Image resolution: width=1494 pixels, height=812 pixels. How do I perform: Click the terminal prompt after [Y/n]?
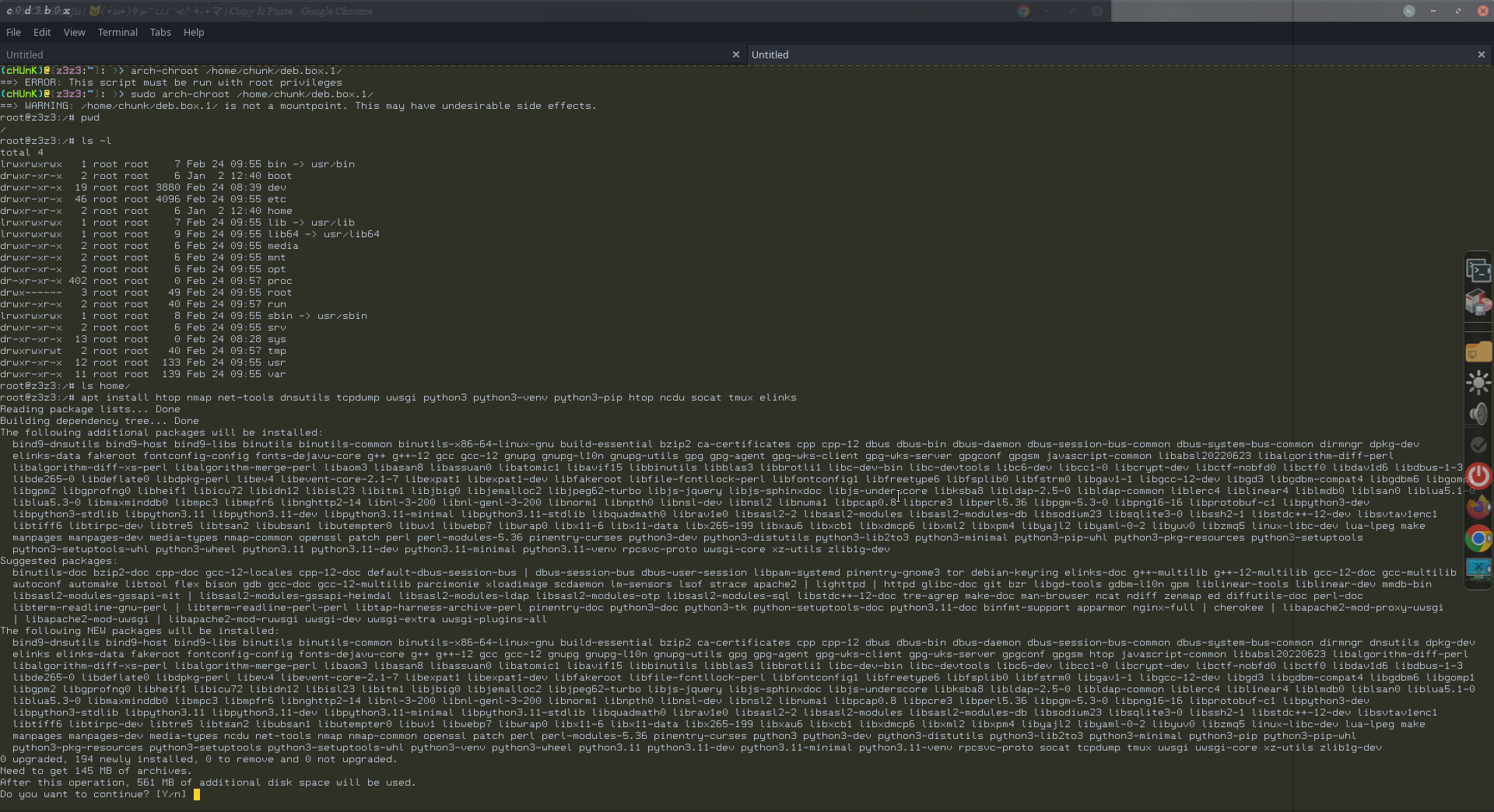pyautogui.click(x=197, y=795)
